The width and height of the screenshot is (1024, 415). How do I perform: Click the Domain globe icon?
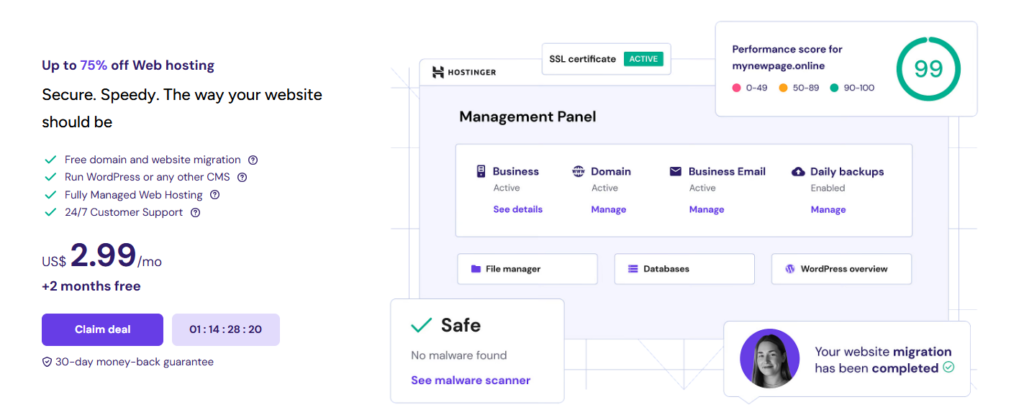578,172
